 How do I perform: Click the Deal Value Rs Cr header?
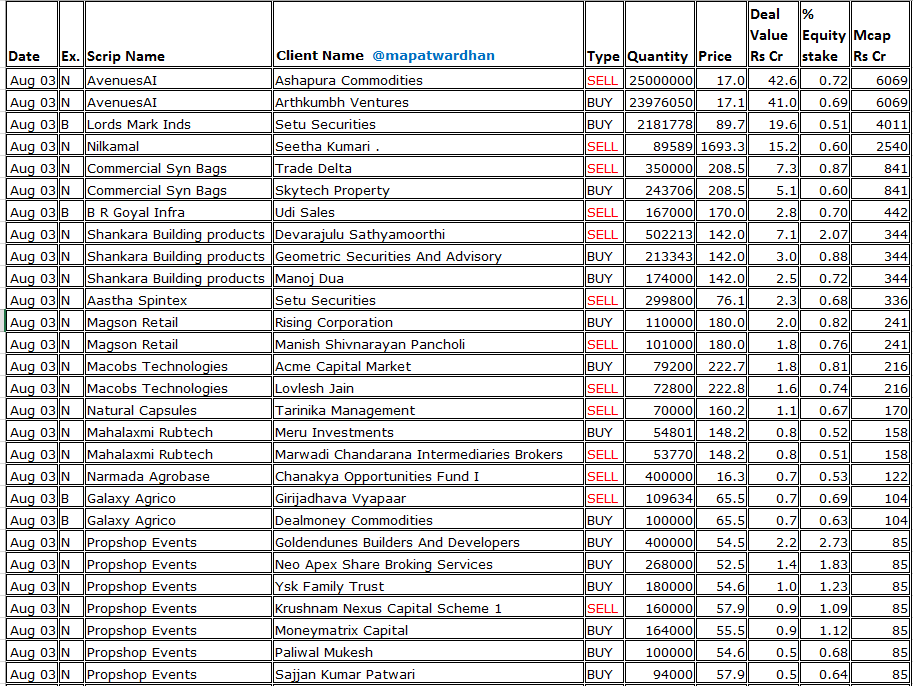tap(769, 35)
